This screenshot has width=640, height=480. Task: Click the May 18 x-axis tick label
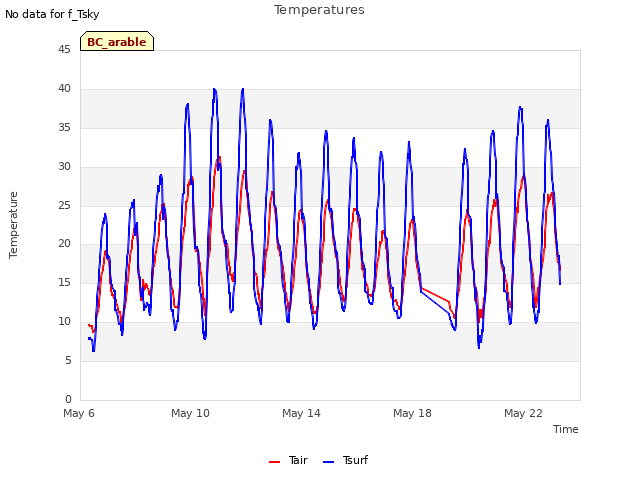(412, 413)
